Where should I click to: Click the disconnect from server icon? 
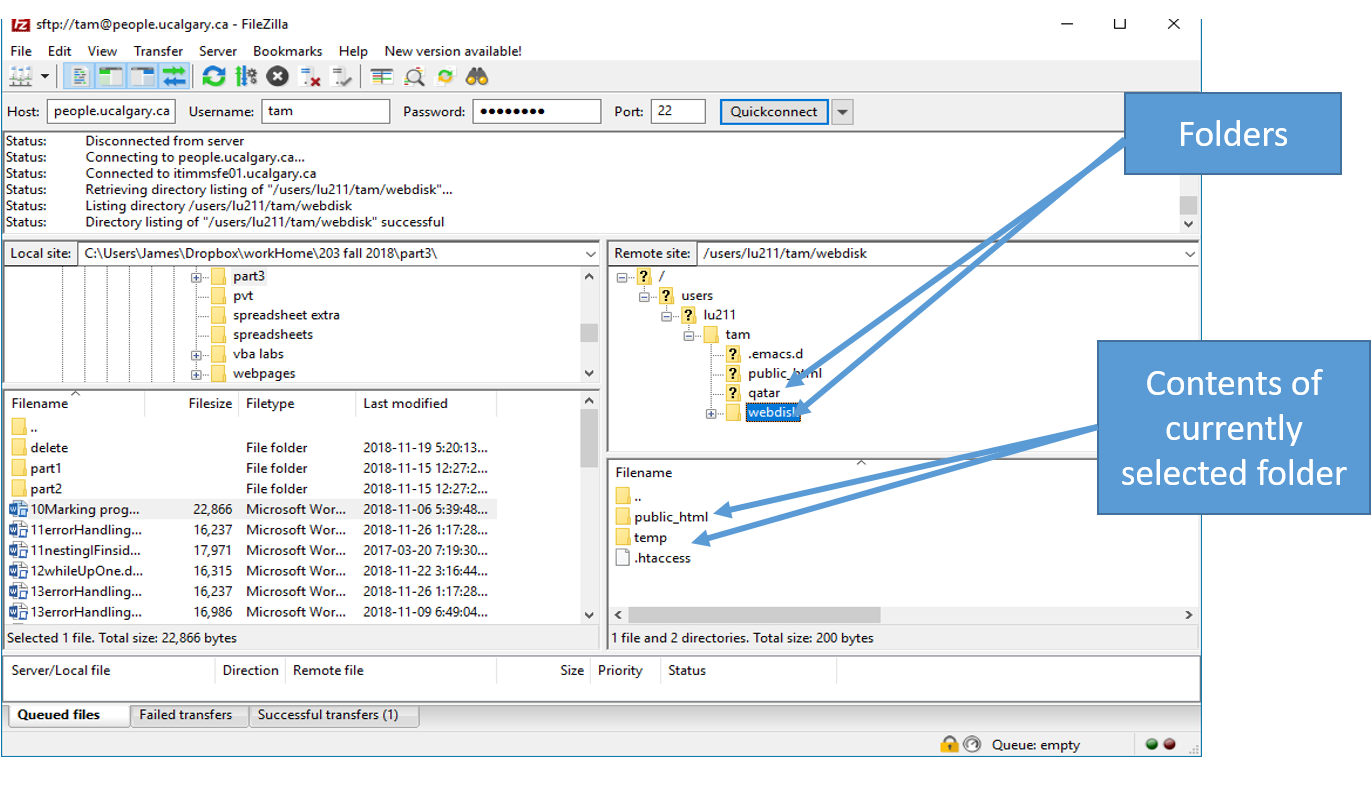tap(310, 77)
